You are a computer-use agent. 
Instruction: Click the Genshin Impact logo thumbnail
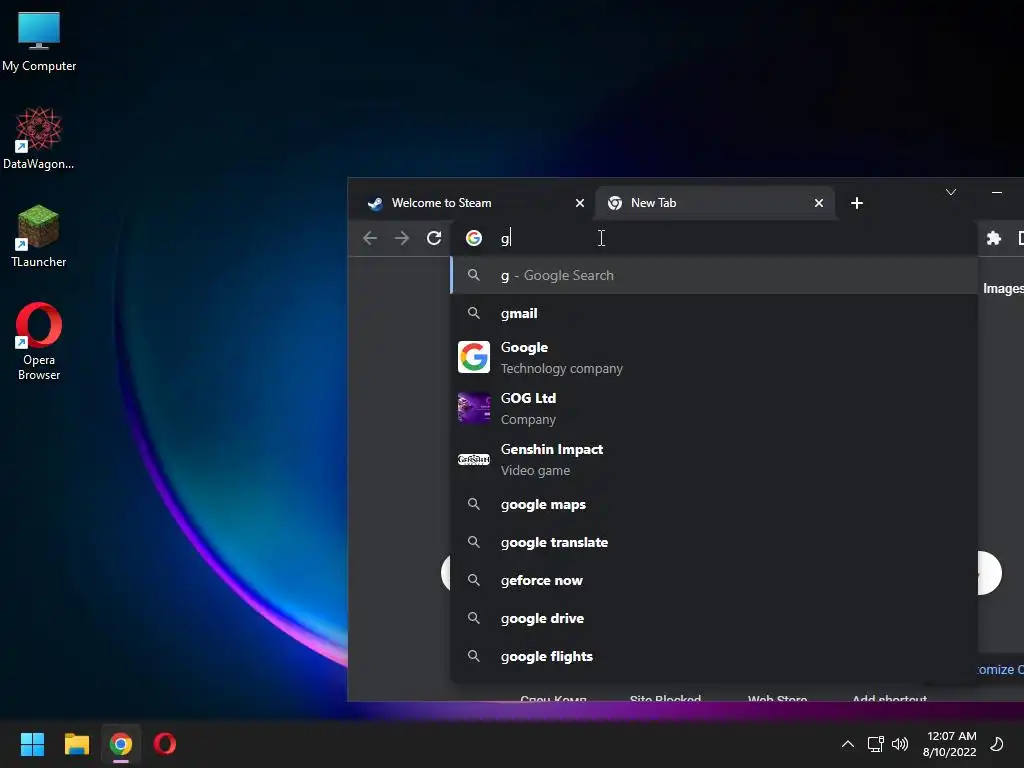pos(474,459)
